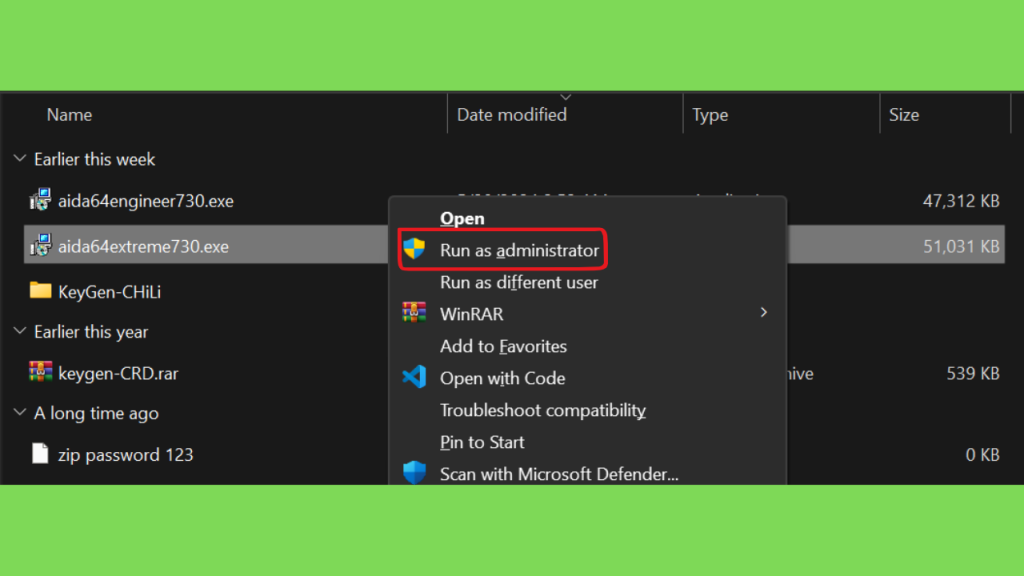This screenshot has width=1024, height=576.
Task: Select Pin to Start
Action: pos(482,442)
